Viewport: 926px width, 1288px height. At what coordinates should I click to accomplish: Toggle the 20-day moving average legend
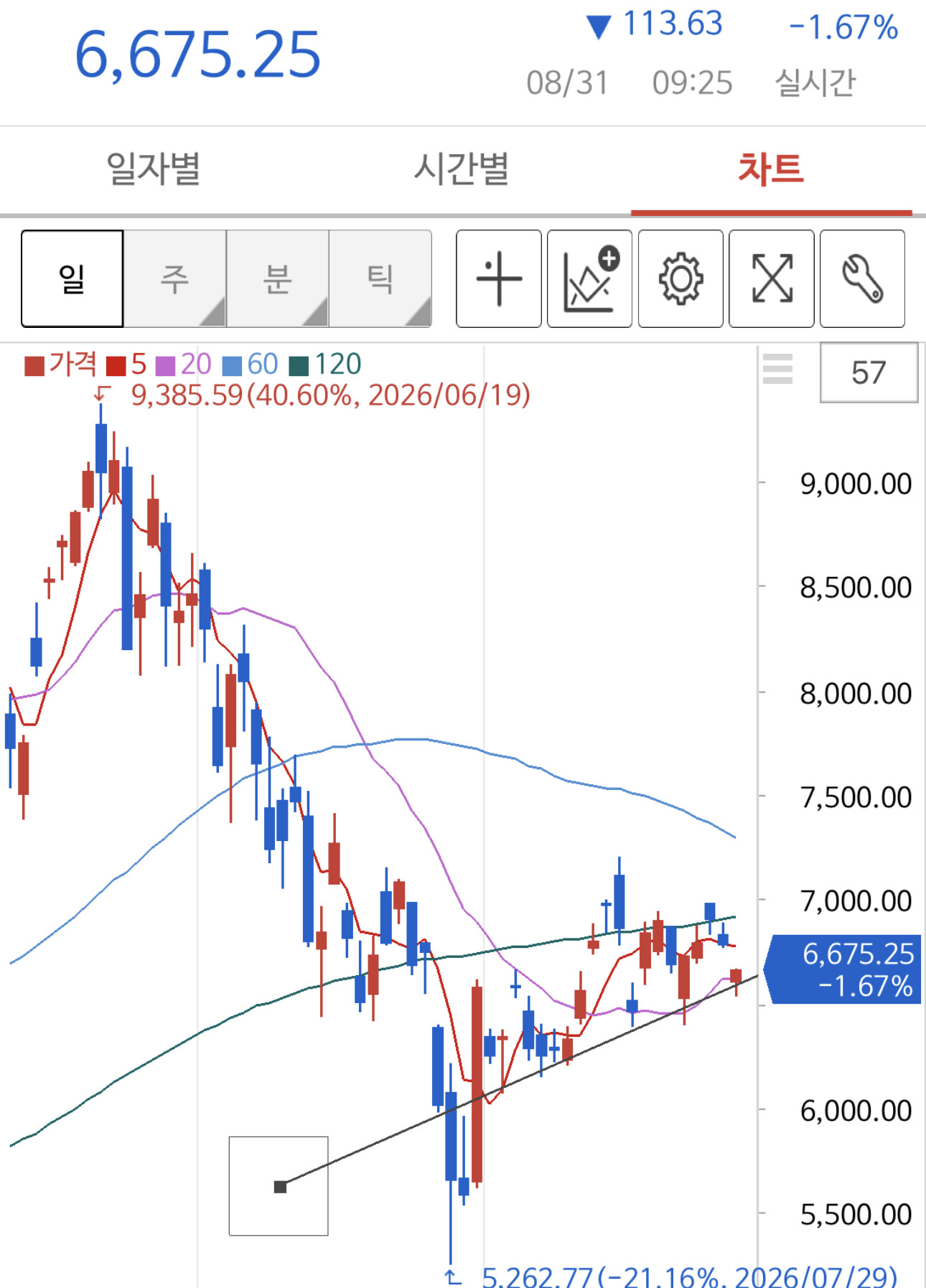pos(184,365)
